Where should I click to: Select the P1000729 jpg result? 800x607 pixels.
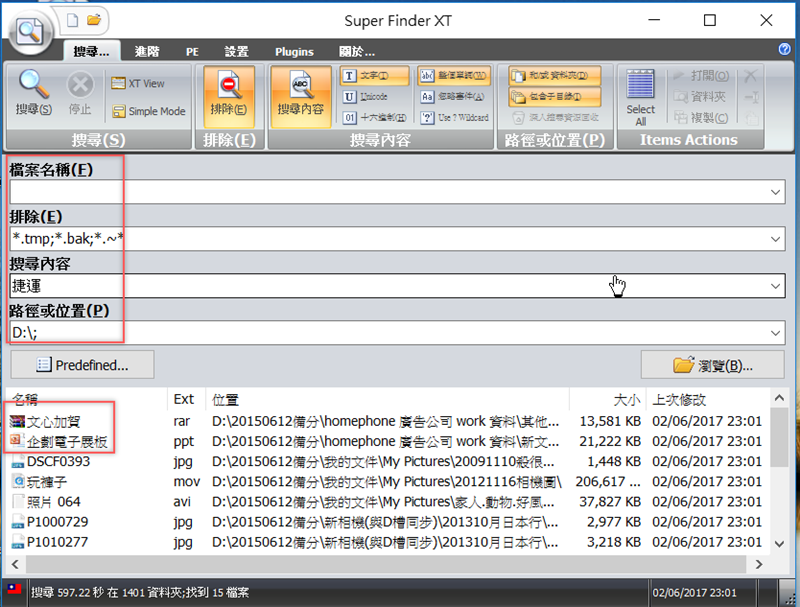387,522
